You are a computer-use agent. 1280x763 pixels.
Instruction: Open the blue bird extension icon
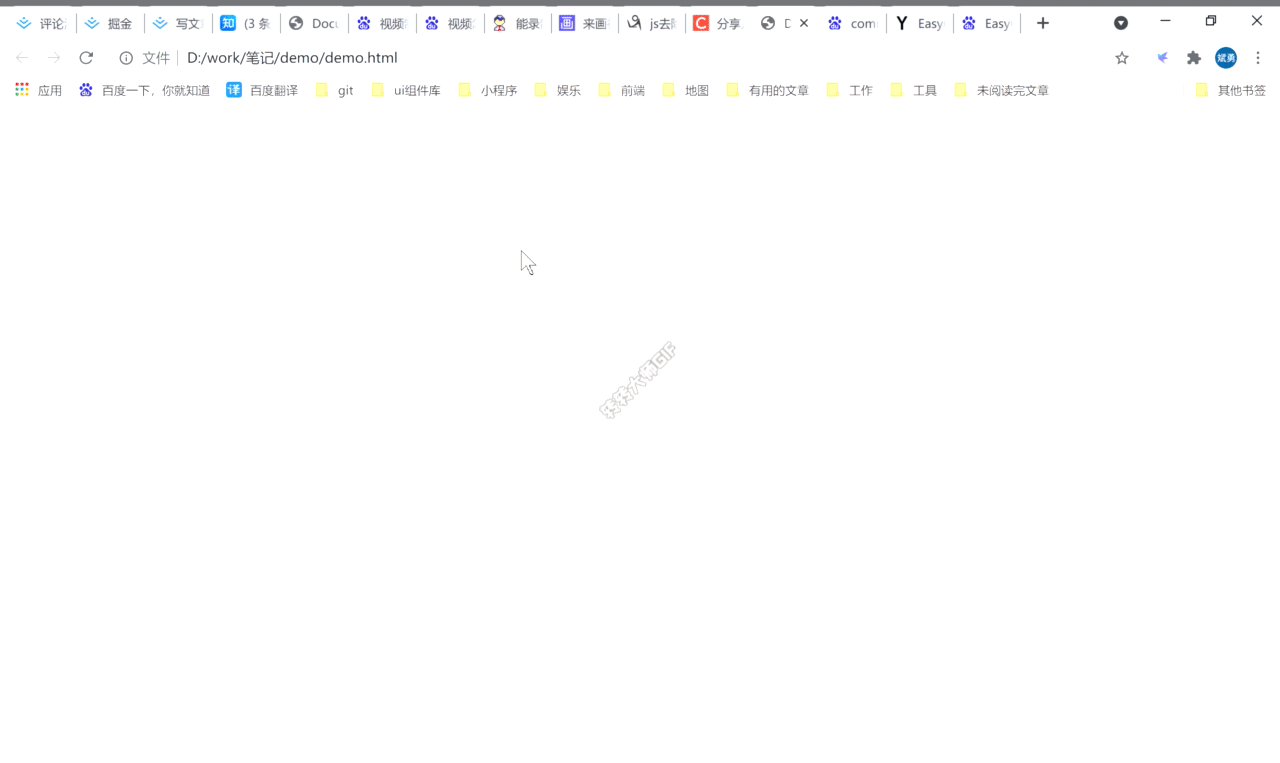click(1162, 58)
